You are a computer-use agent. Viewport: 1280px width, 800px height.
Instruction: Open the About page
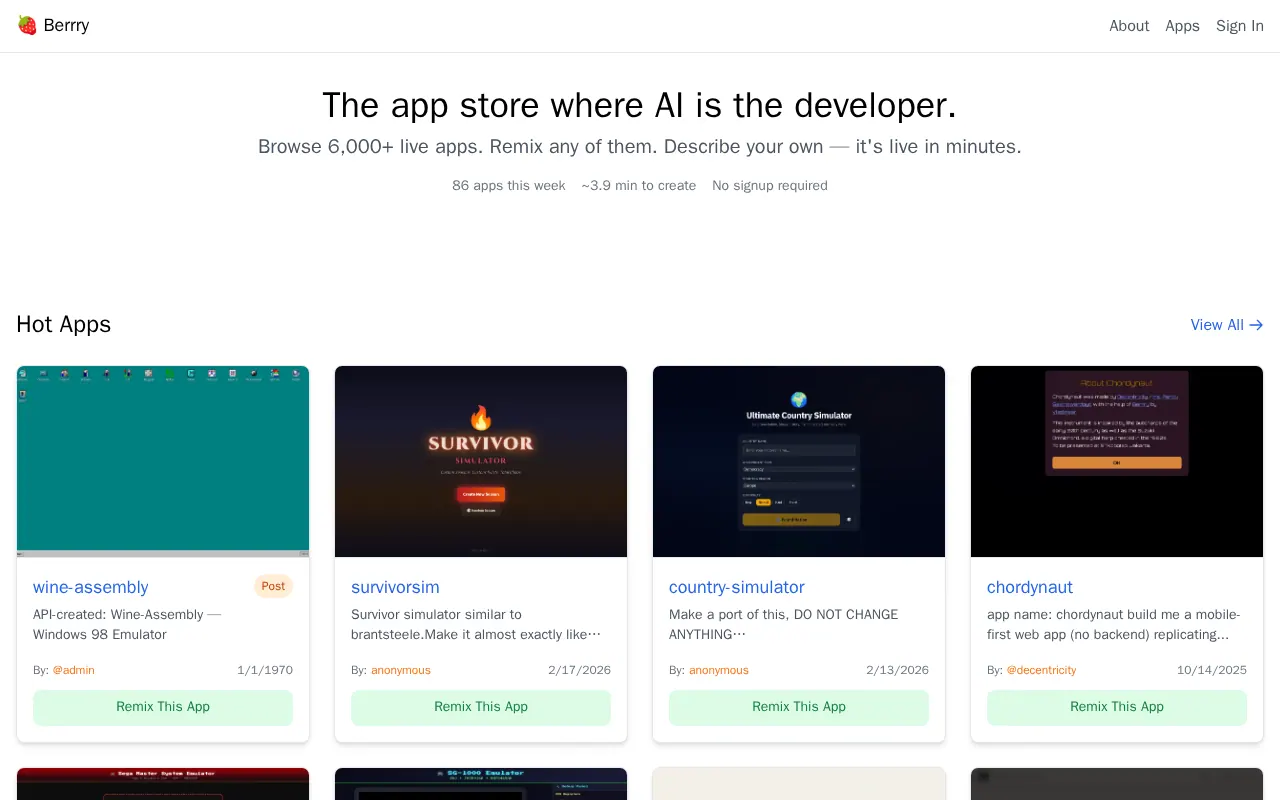point(1129,26)
